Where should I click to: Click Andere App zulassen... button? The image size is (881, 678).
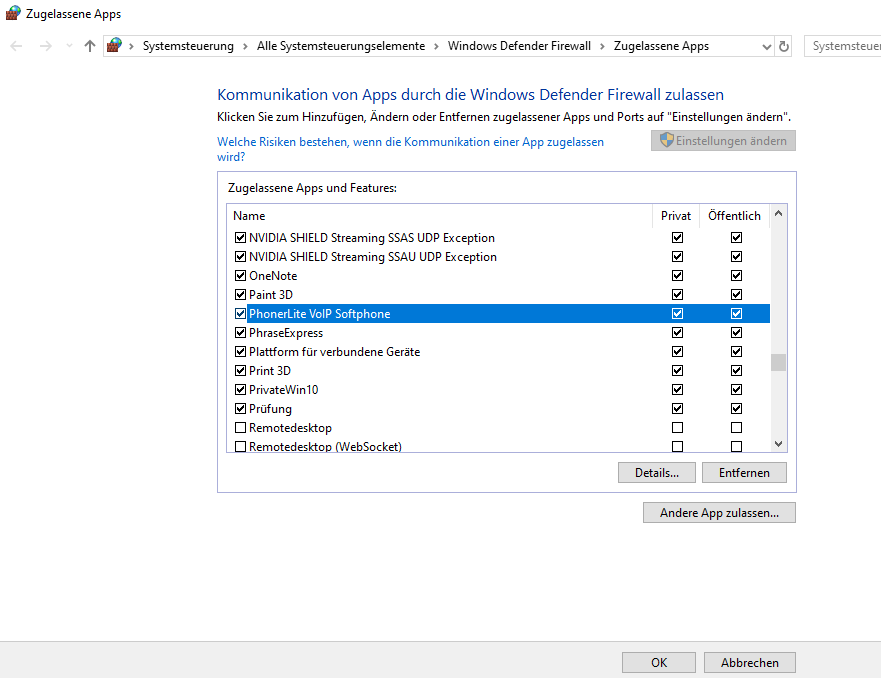719,512
